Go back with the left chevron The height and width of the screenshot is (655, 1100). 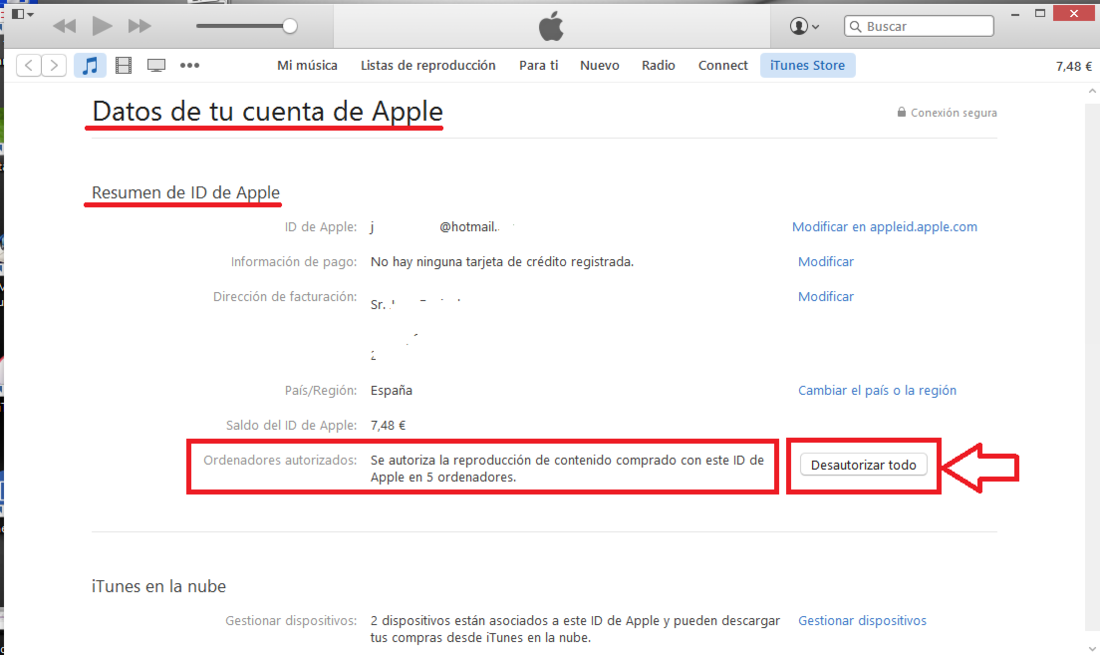tap(29, 65)
